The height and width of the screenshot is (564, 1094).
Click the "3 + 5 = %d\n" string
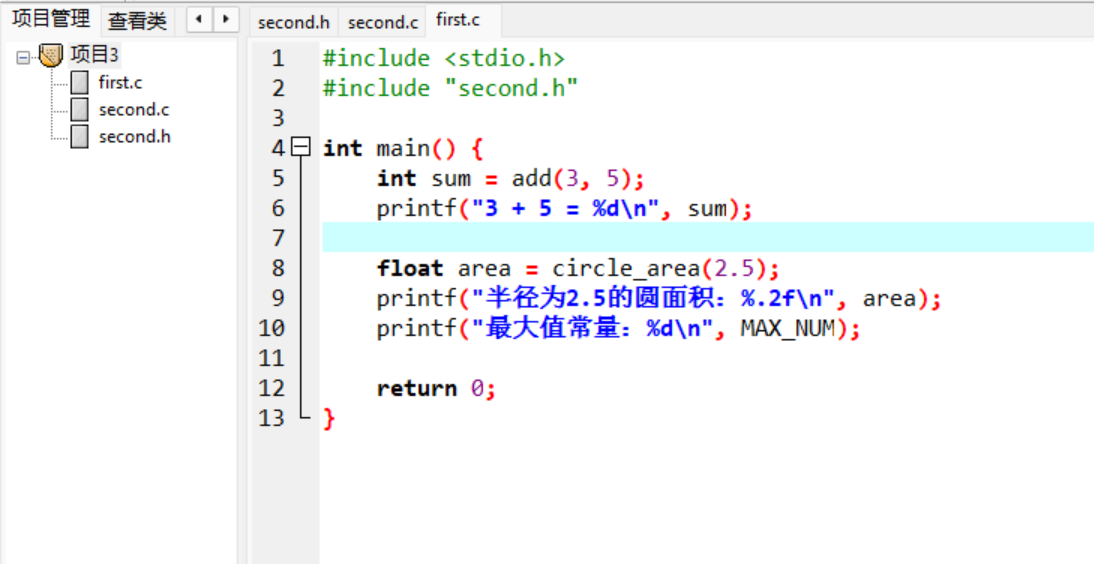point(565,208)
